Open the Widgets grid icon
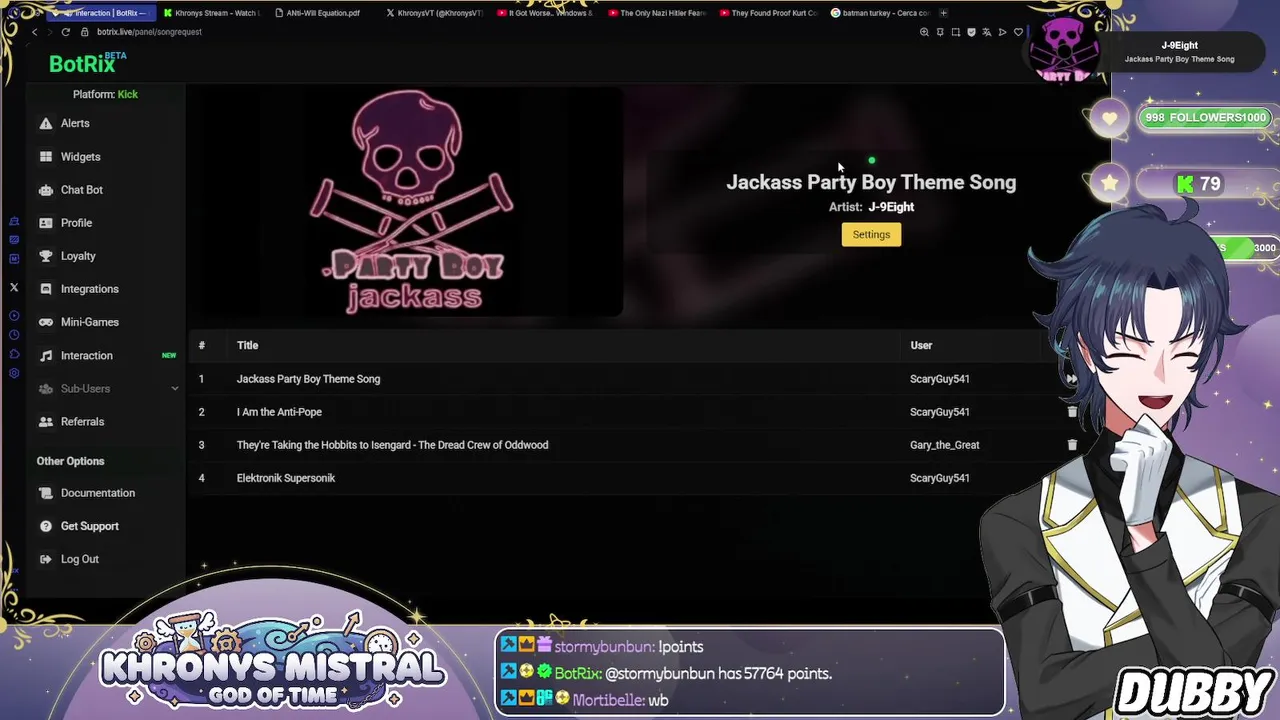1280x720 pixels. pyautogui.click(x=46, y=157)
